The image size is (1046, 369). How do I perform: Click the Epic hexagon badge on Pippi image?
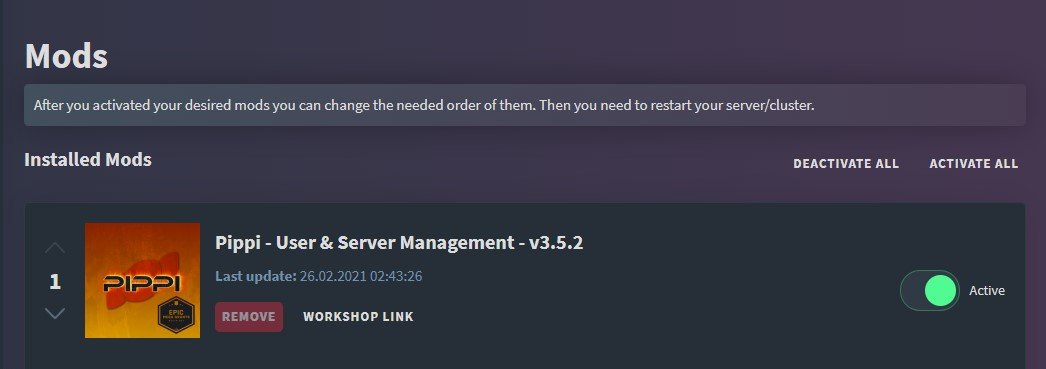[176, 314]
